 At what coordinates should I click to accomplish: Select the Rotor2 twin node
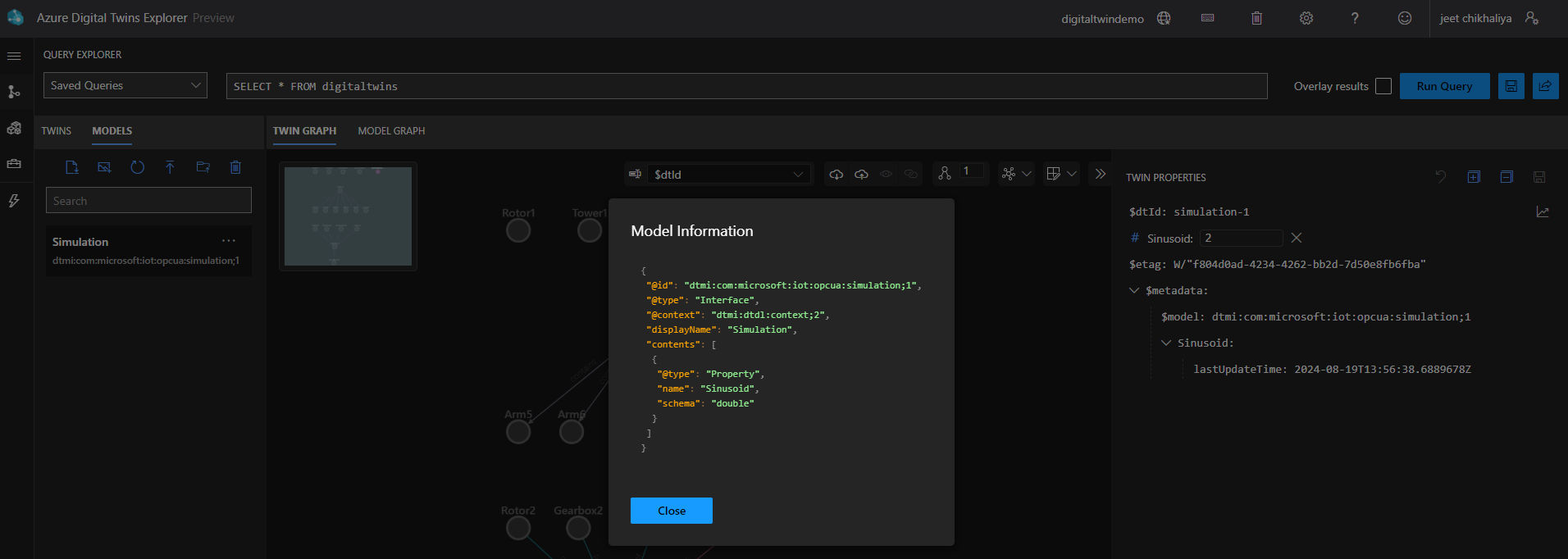(x=518, y=529)
